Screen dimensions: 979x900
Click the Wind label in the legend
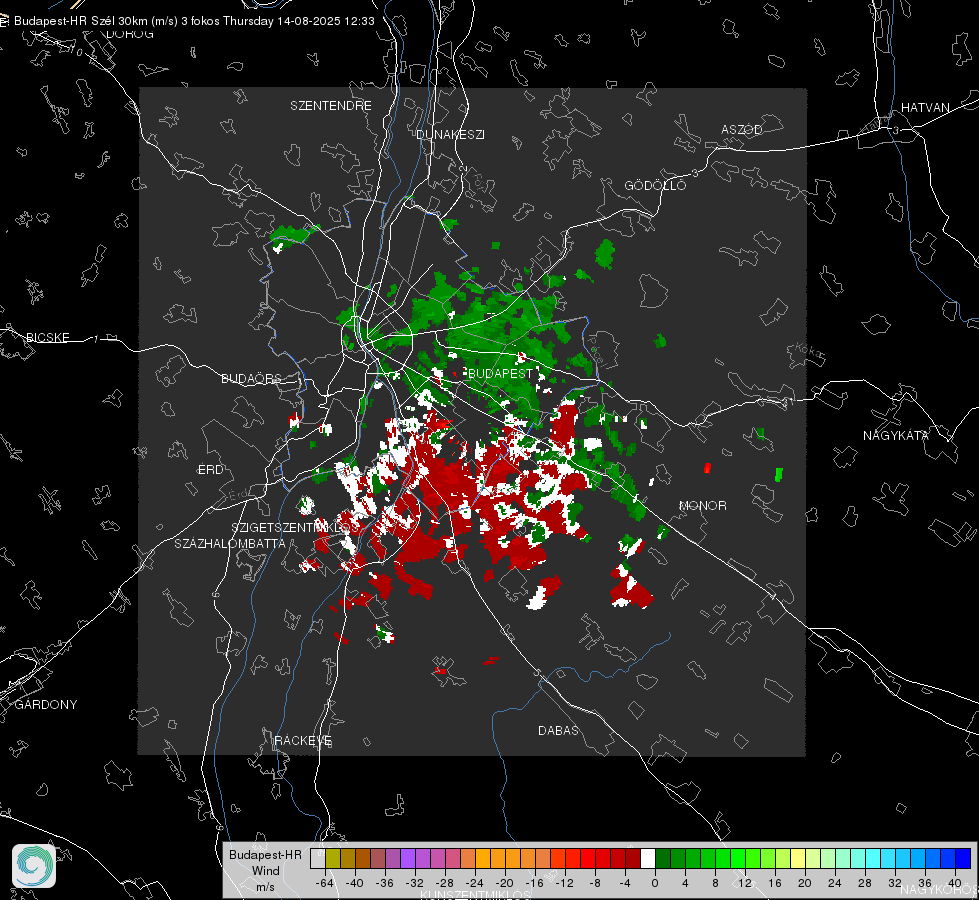click(265, 870)
